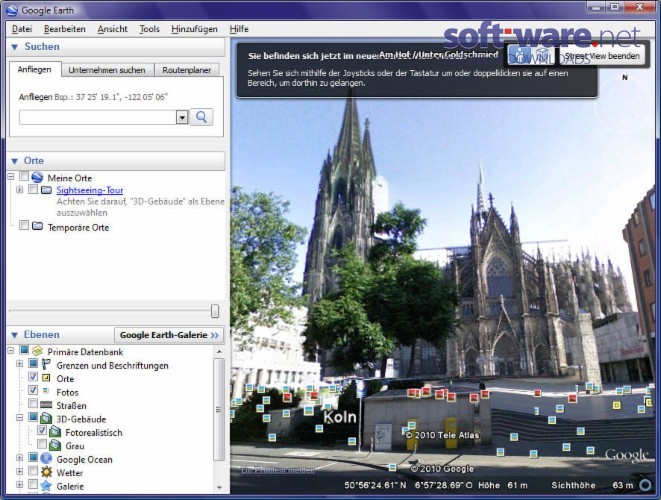Click the Street View pegman icon
The width and height of the screenshot is (661, 500).
[x=520, y=55]
